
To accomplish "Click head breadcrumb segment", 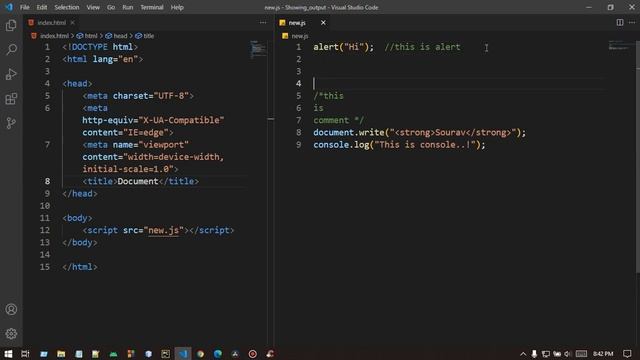I will 120,36.
